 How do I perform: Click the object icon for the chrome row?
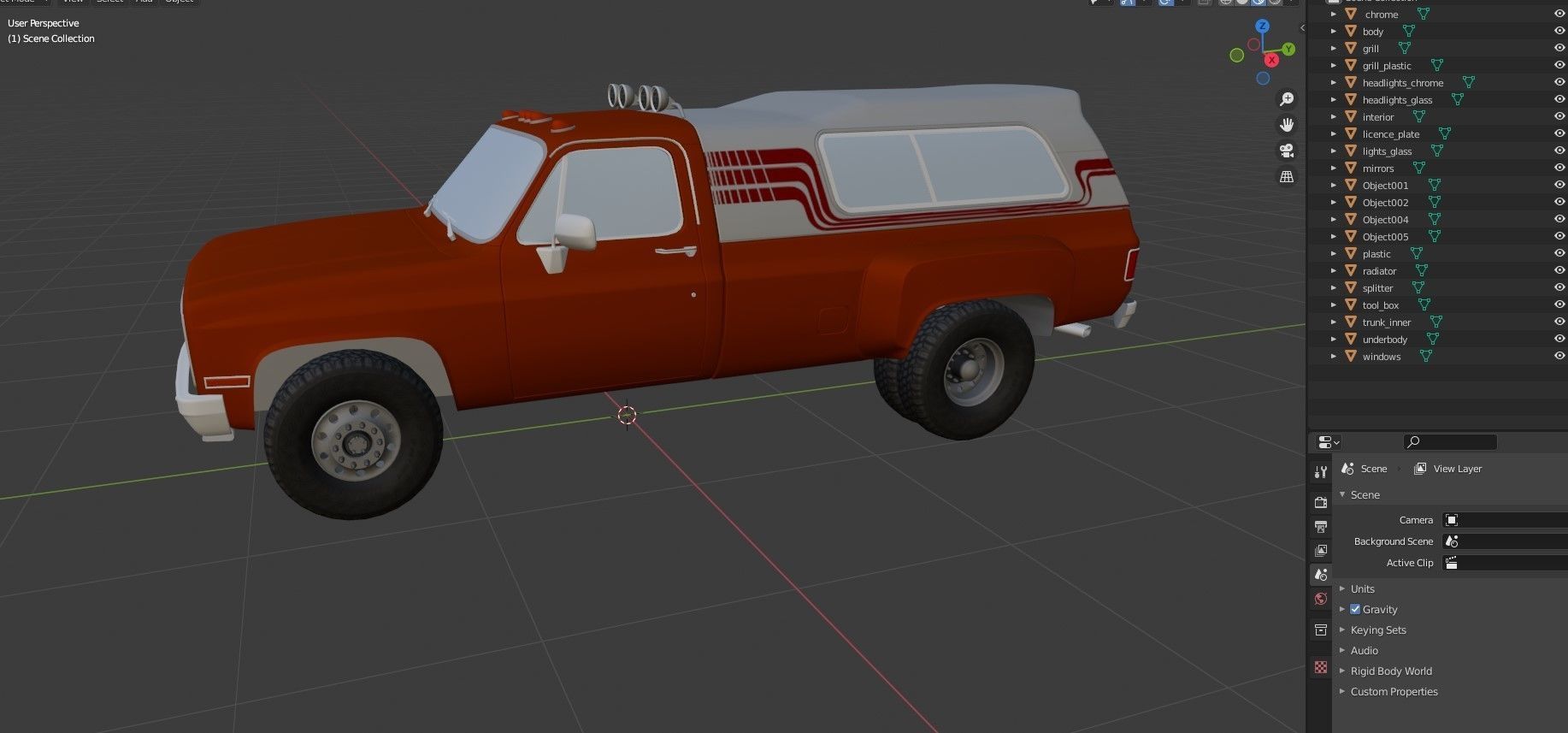pyautogui.click(x=1351, y=14)
